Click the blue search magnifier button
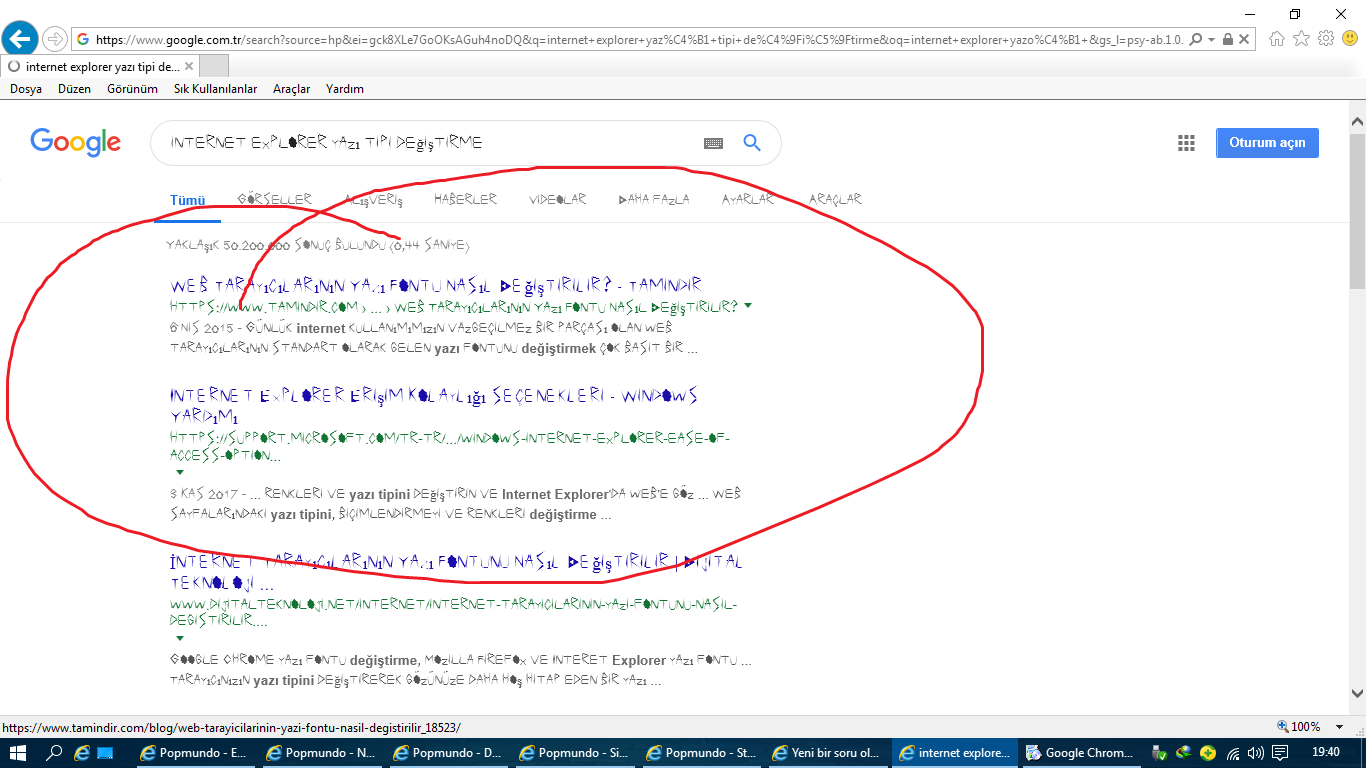The image size is (1366, 768). coord(753,143)
